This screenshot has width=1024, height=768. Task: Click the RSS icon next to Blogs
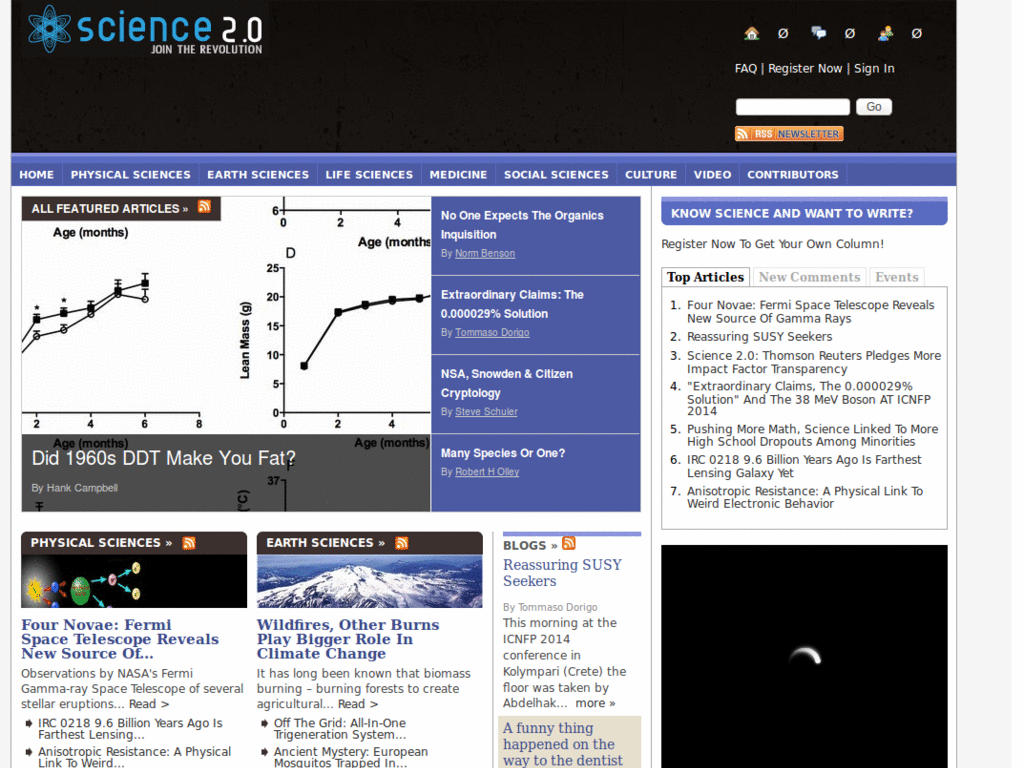click(x=568, y=544)
